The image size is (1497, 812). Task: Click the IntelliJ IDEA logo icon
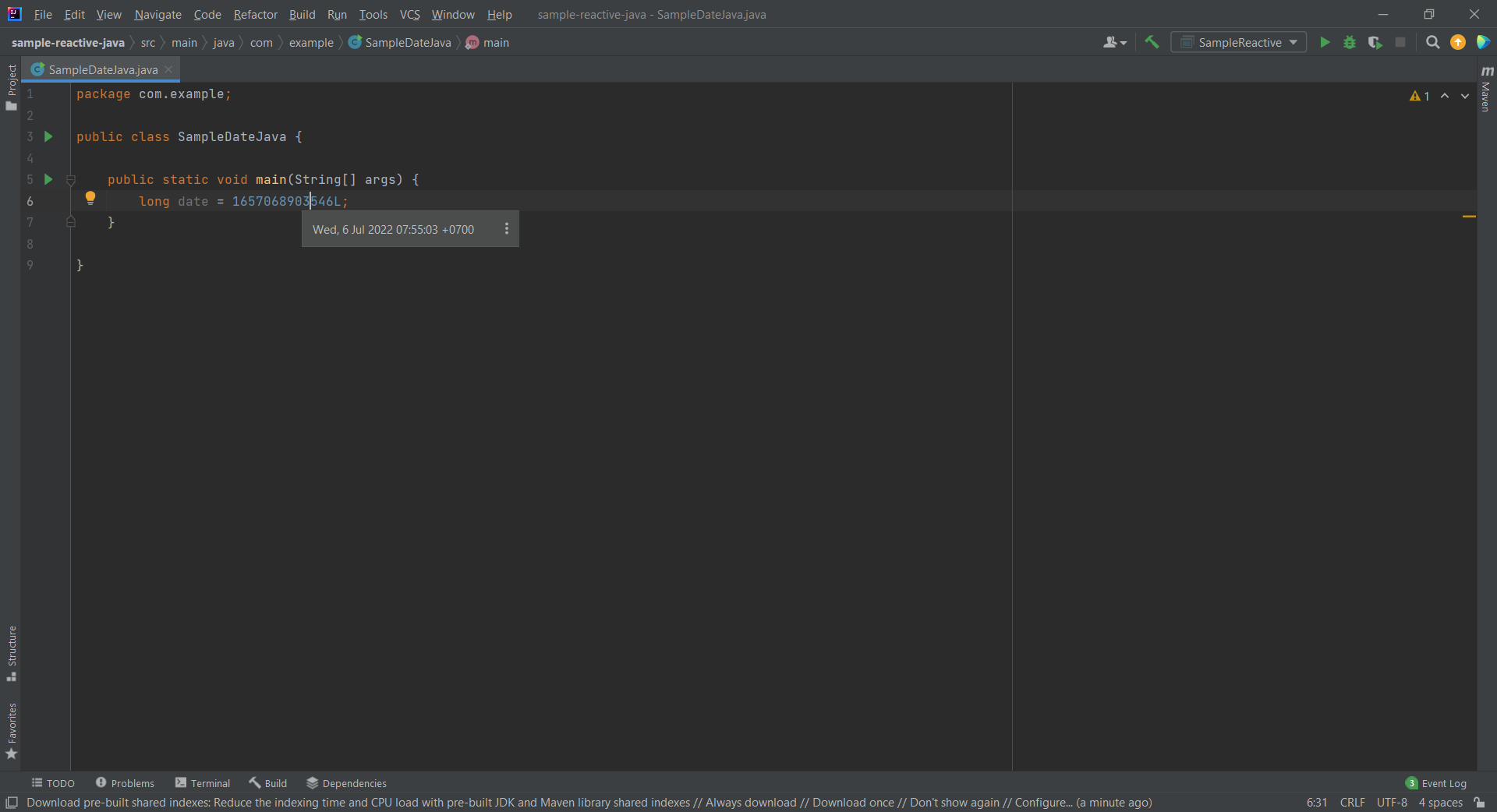(15, 14)
